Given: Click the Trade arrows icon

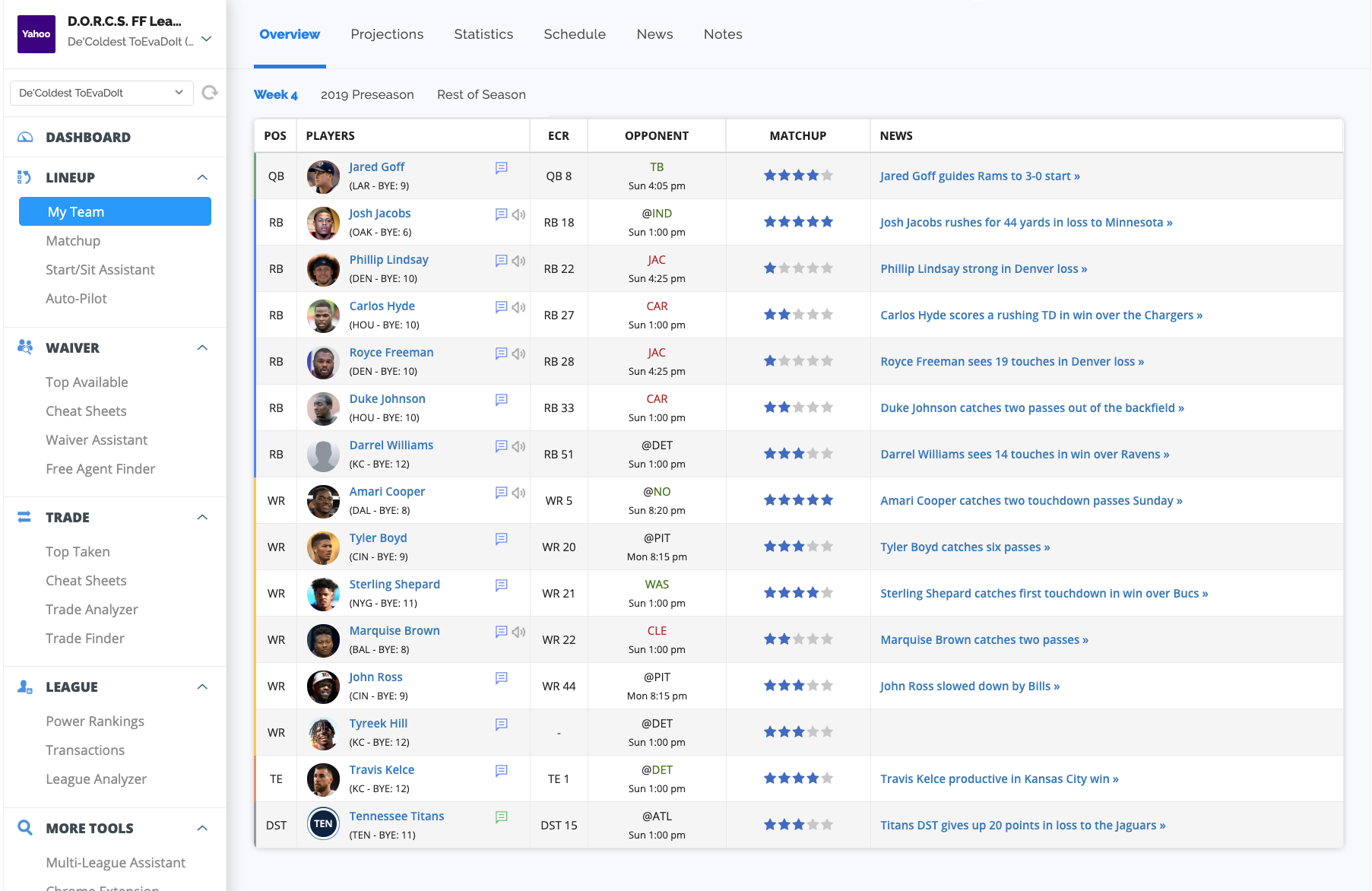Looking at the screenshot, I should pyautogui.click(x=24, y=517).
